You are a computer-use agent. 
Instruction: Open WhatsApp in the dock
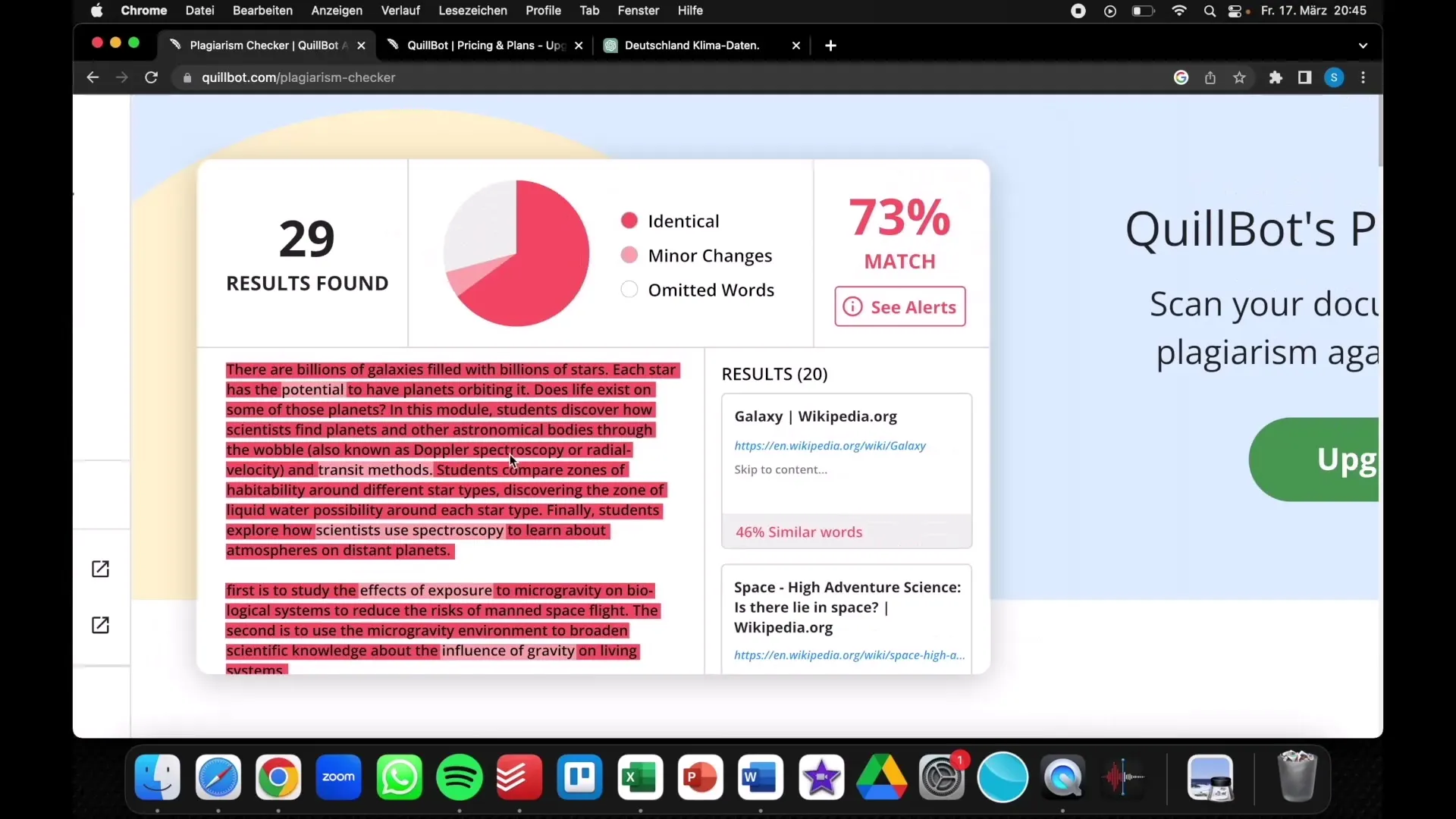398,776
